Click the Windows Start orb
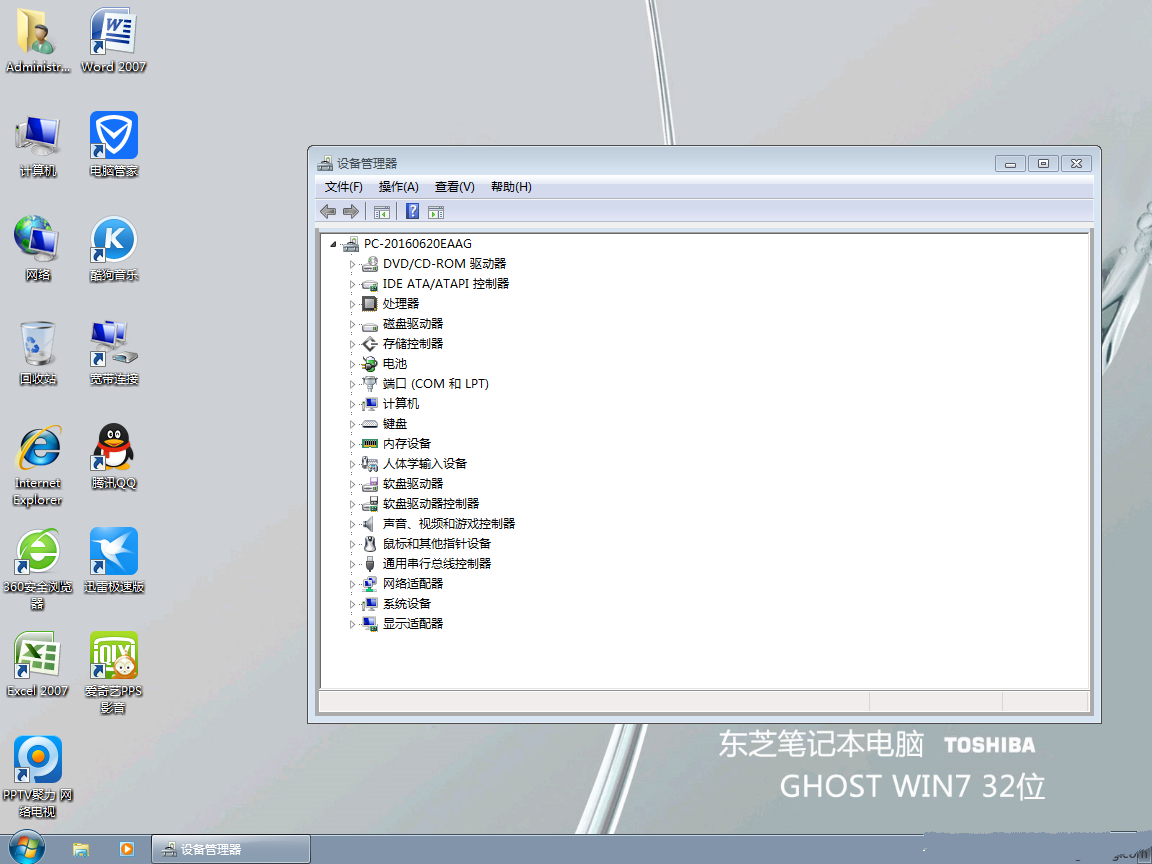This screenshot has width=1152, height=864. [x=27, y=848]
